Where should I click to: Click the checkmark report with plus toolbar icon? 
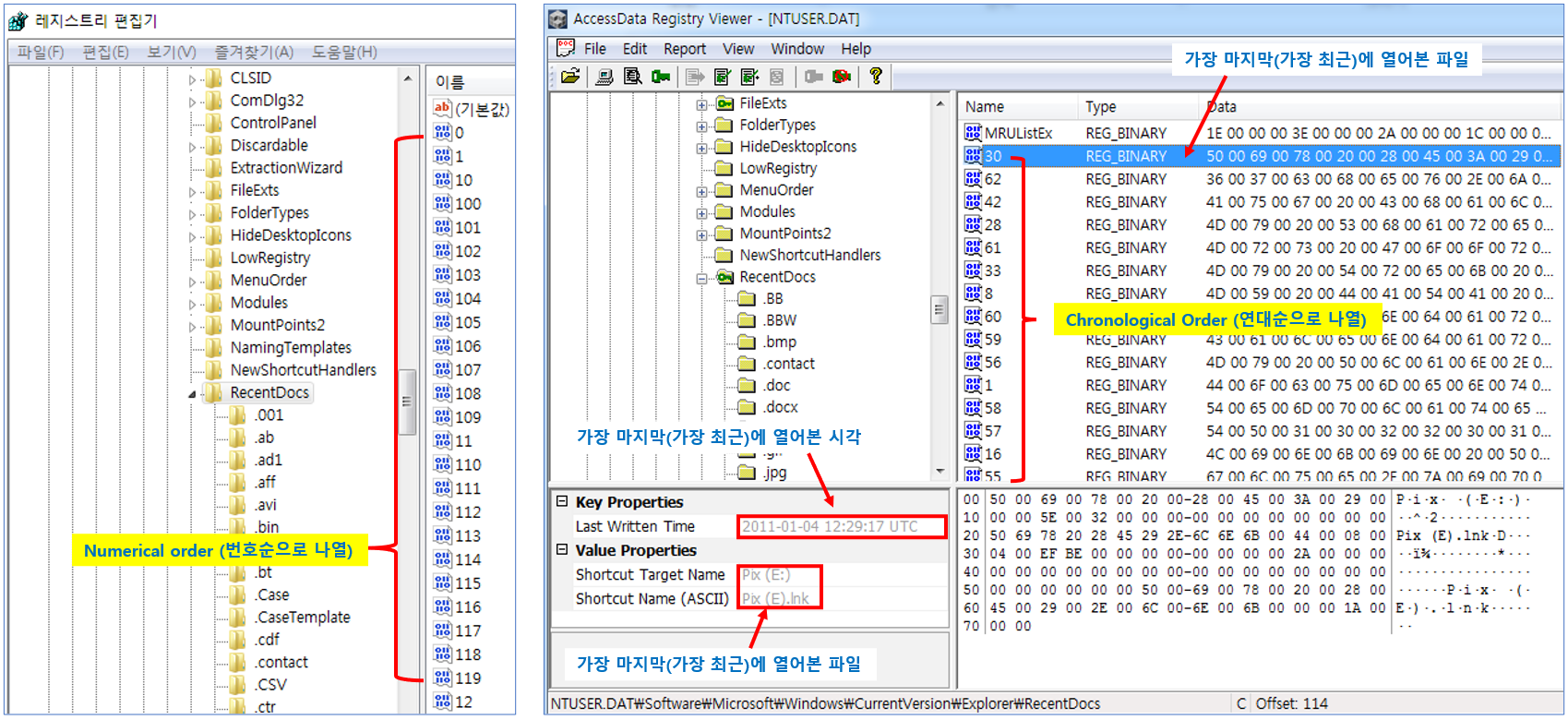click(x=749, y=77)
